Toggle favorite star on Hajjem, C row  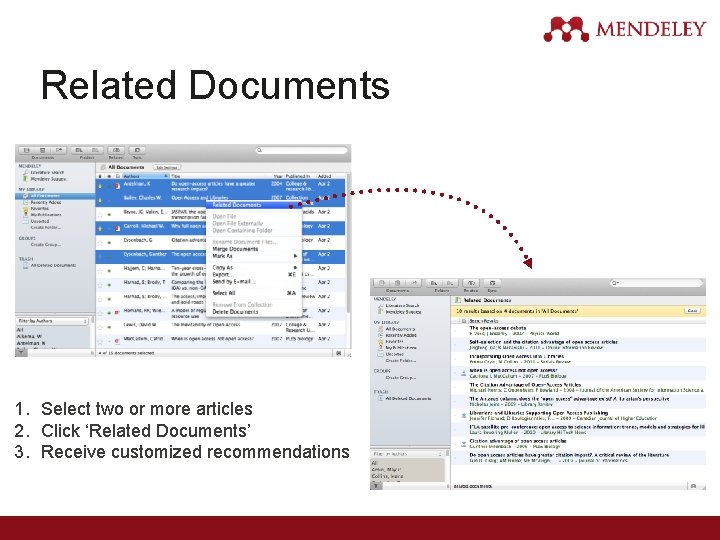(x=100, y=270)
